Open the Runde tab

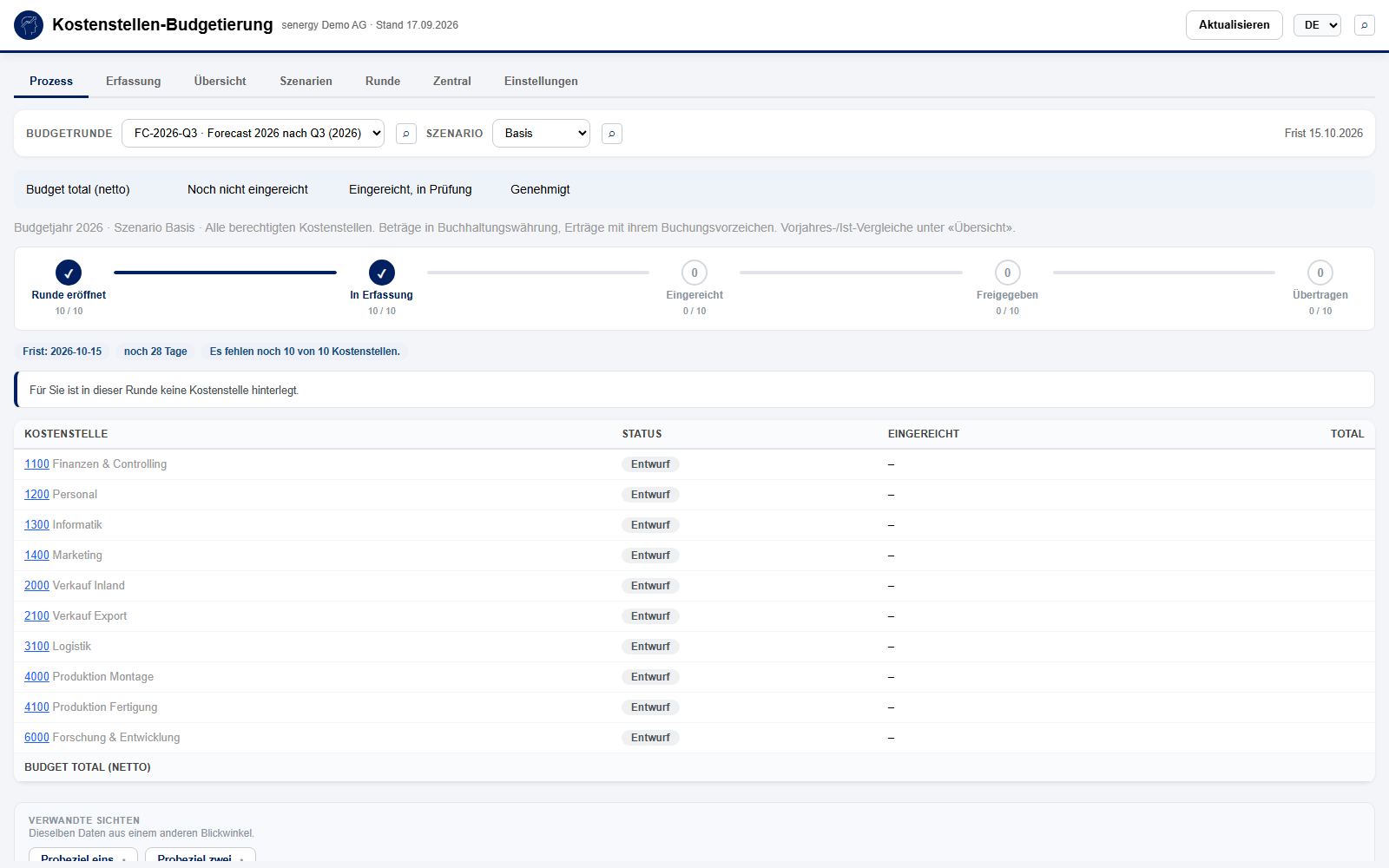[x=383, y=81]
